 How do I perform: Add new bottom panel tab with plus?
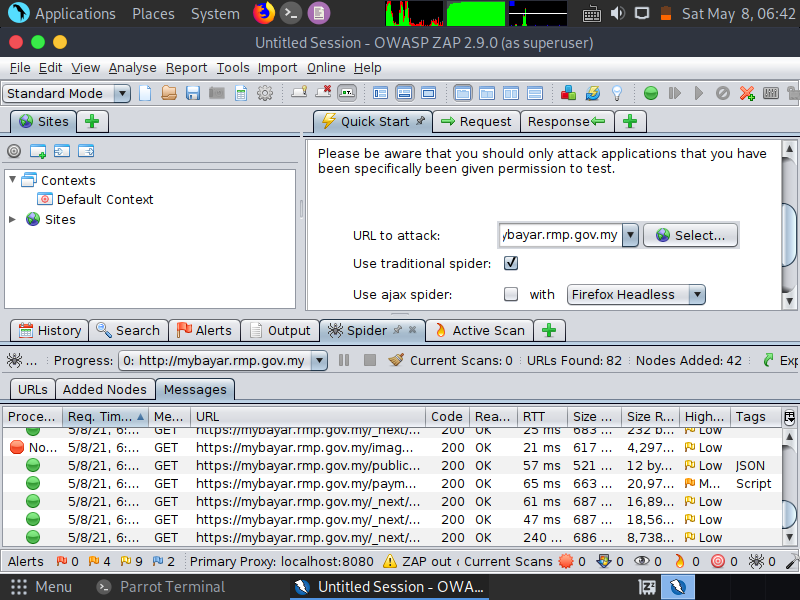click(549, 331)
